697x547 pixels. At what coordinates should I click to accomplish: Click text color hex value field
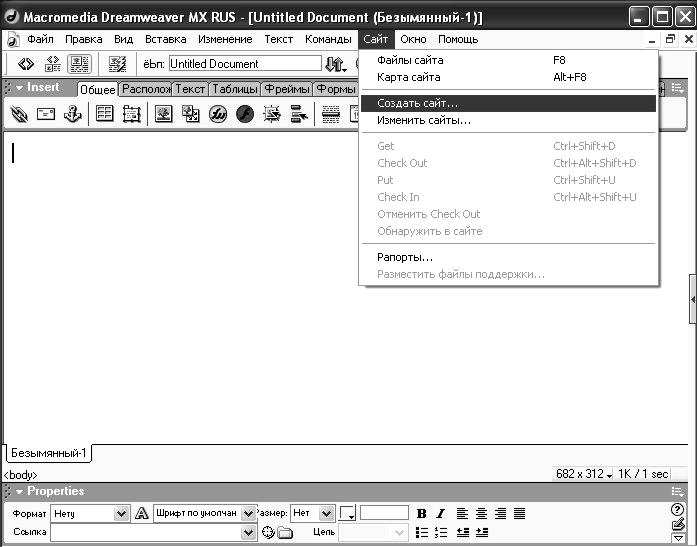click(x=385, y=513)
